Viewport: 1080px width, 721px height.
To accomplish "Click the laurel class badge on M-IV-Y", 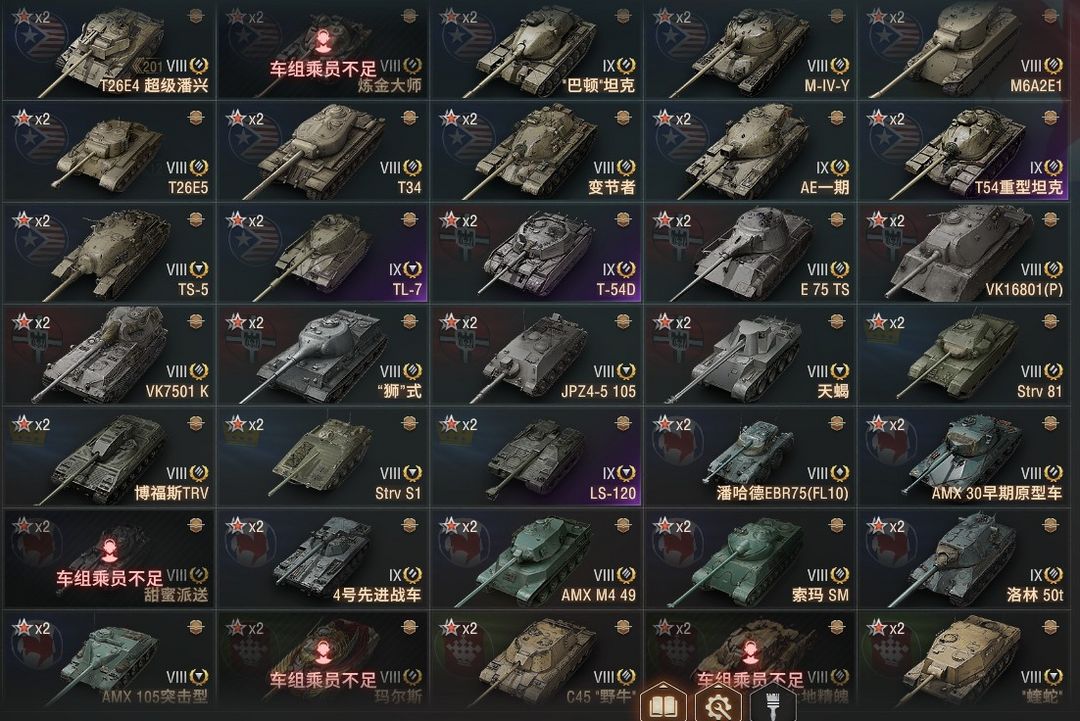I will pyautogui.click(x=840, y=65).
